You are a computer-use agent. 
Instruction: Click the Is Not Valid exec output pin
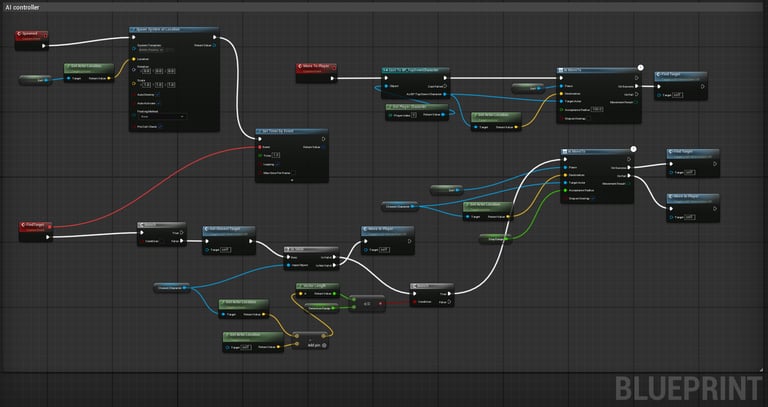pos(335,265)
